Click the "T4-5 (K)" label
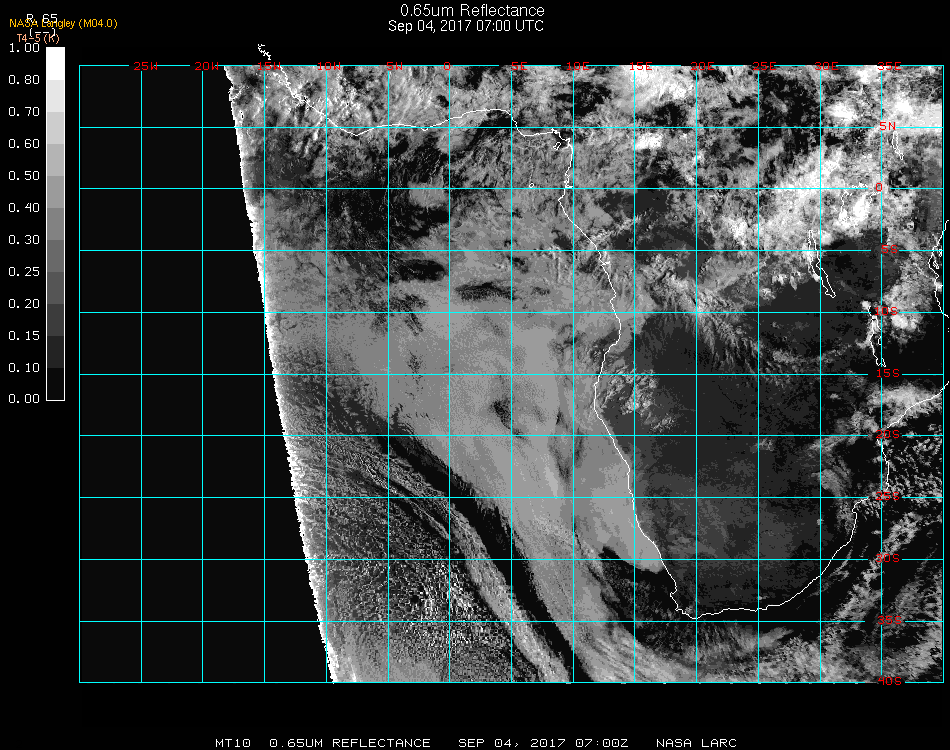Image resolution: width=950 pixels, height=750 pixels. 38,38
